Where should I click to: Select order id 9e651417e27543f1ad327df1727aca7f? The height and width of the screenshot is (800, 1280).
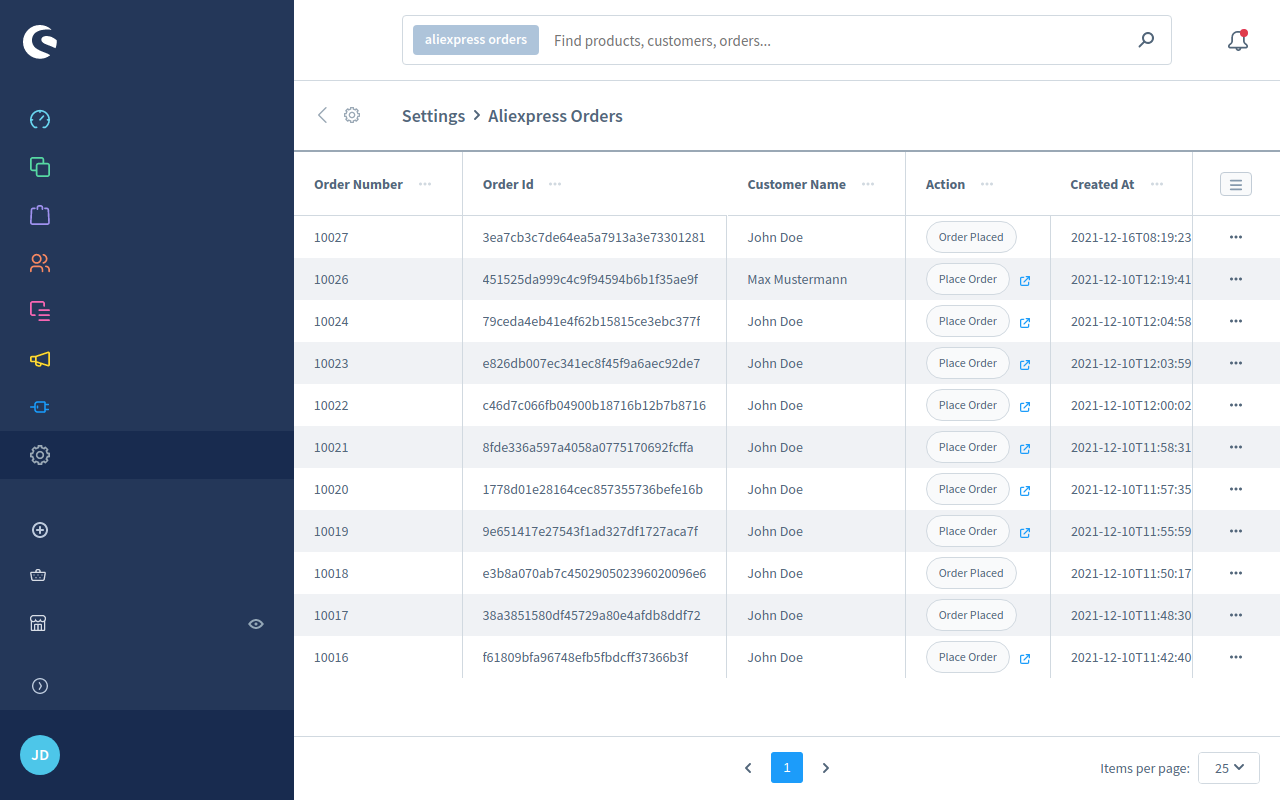(590, 531)
